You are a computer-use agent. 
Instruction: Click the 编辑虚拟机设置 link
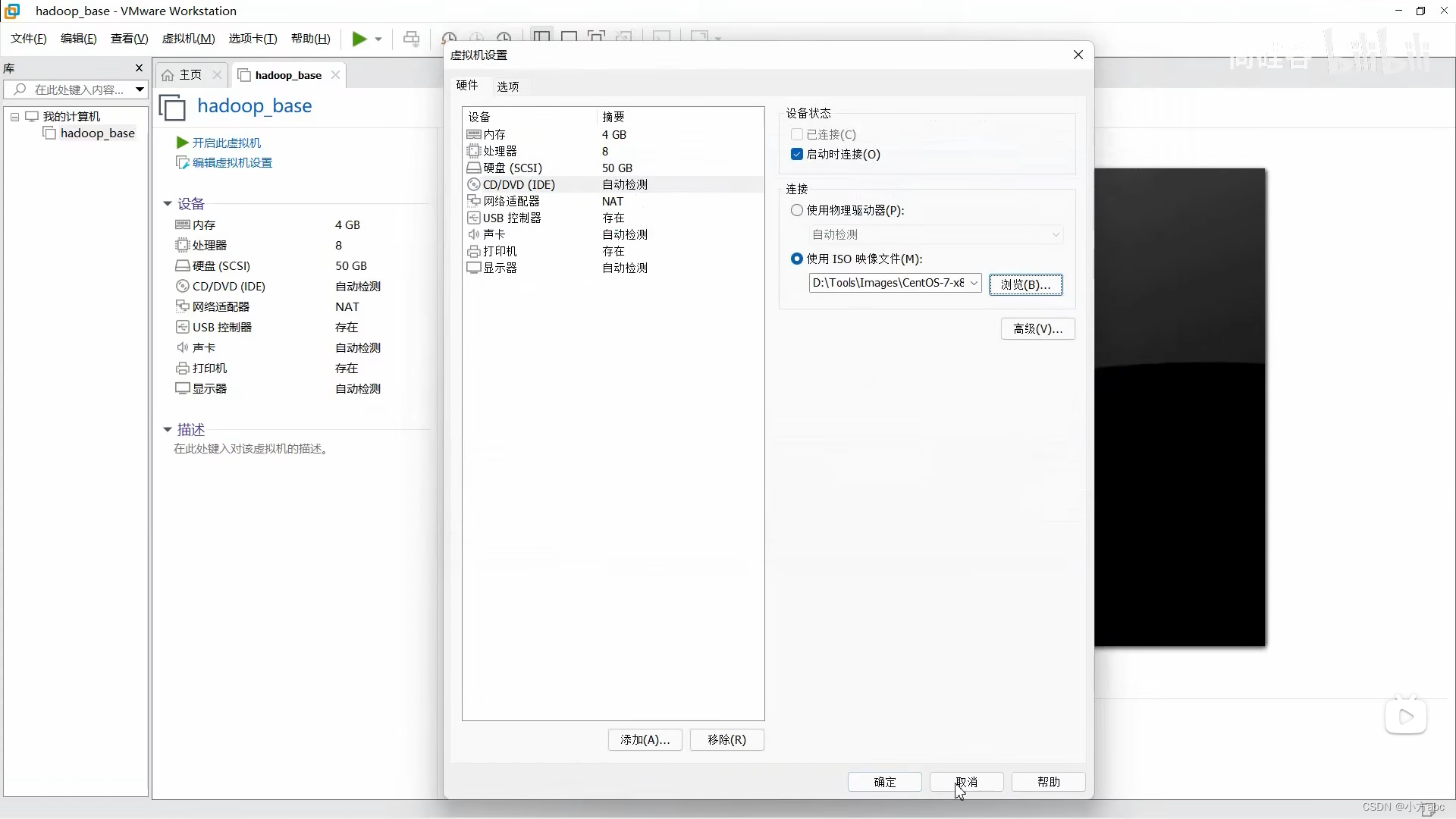(x=232, y=162)
